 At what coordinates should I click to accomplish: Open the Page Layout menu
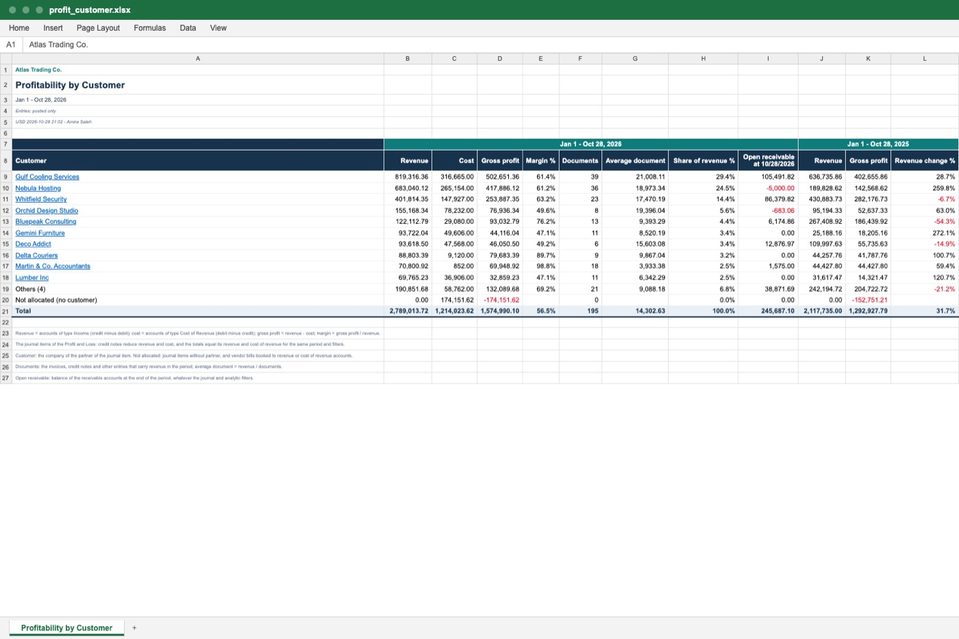98,28
